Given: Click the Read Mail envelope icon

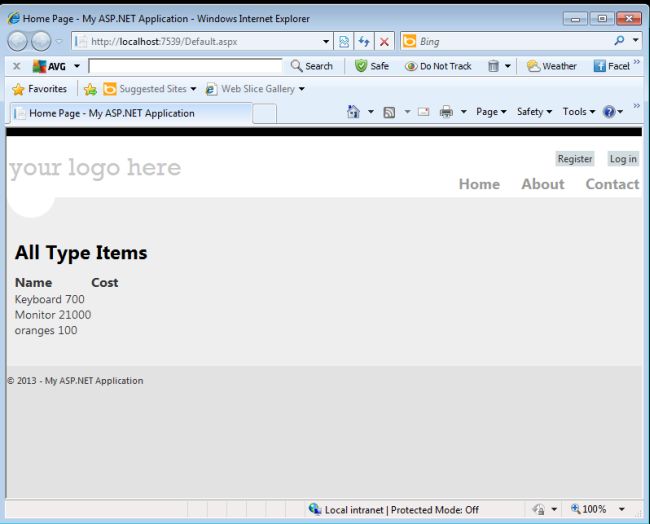Looking at the screenshot, I should pyautogui.click(x=423, y=112).
